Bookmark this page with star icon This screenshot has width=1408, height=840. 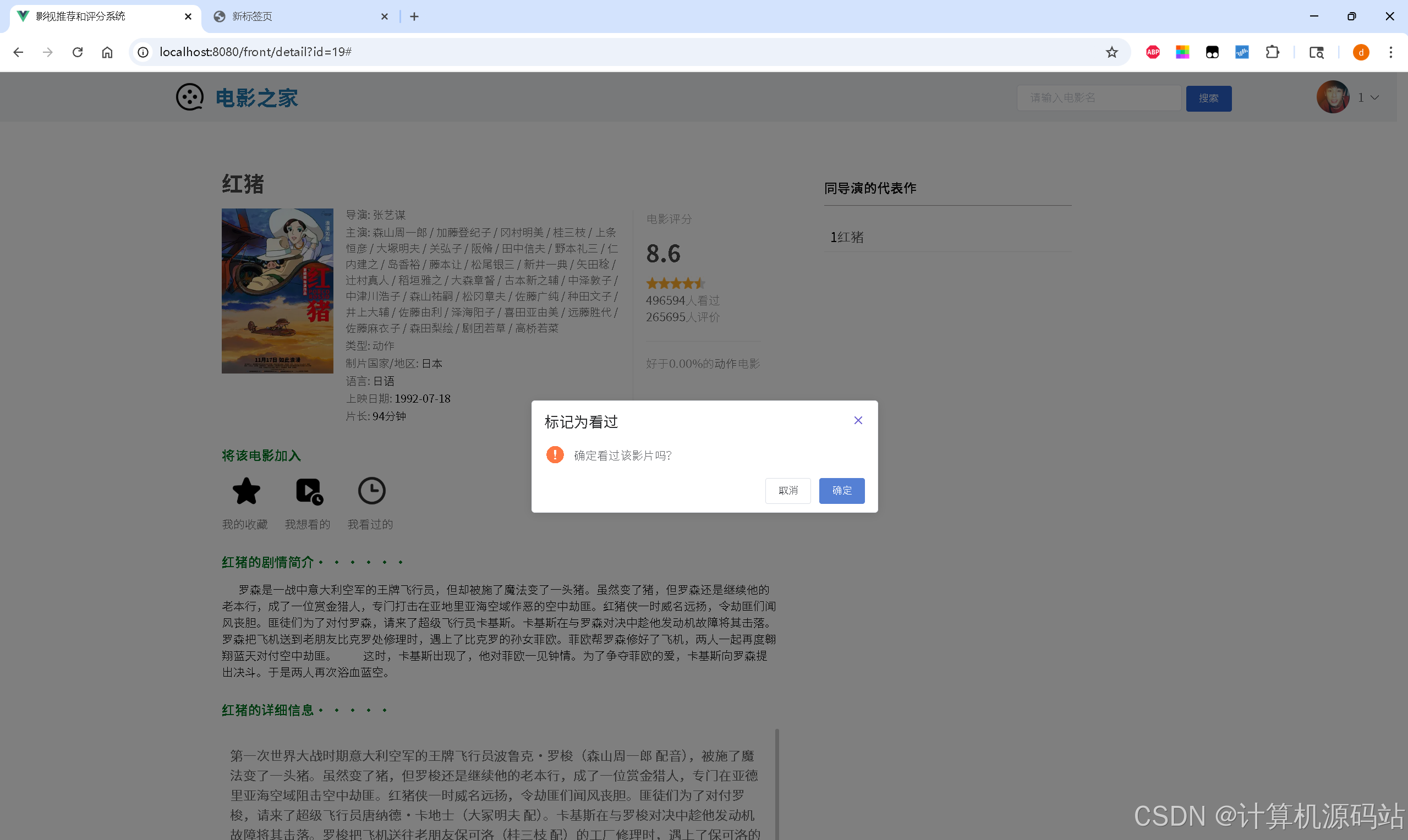(x=1111, y=52)
